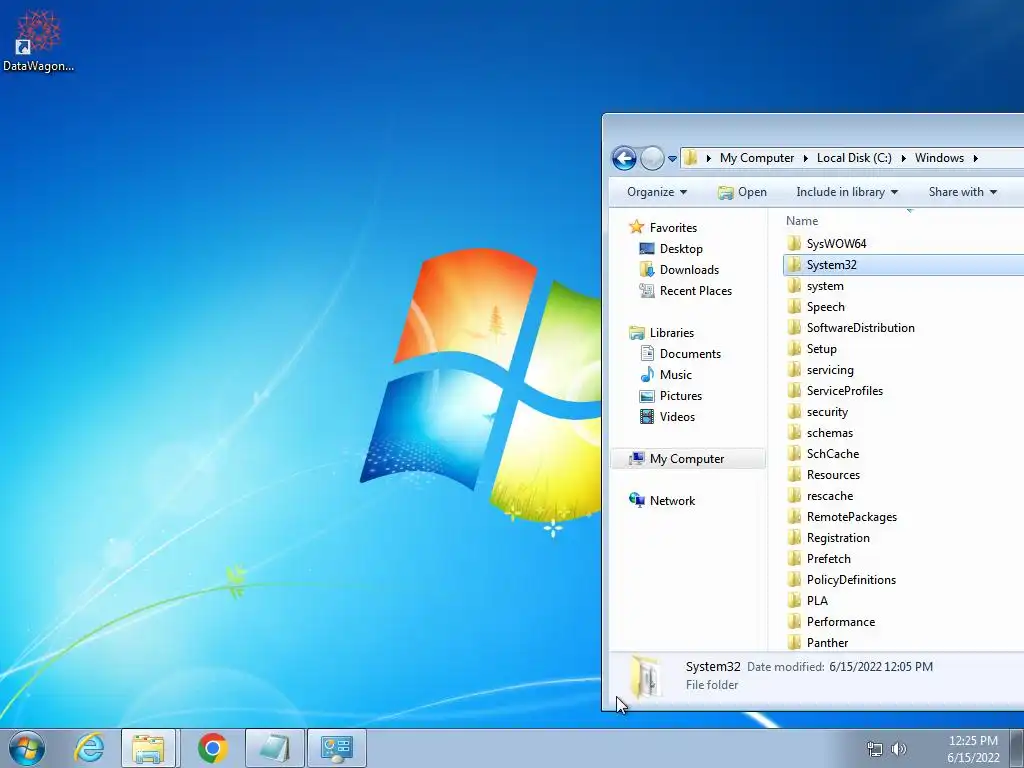This screenshot has height=768, width=1024.
Task: Click the network tray icon
Action: coord(874,749)
